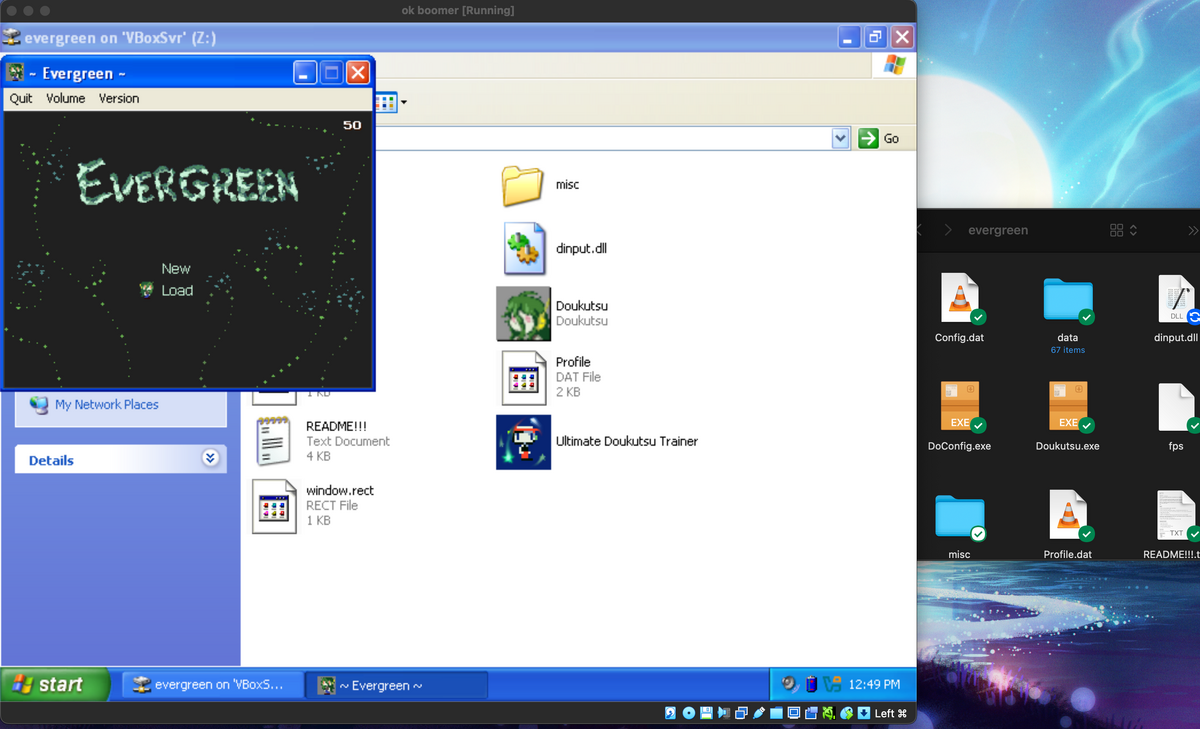Select the misc folder in Explorer
1200x729 pixels.
coord(522,185)
